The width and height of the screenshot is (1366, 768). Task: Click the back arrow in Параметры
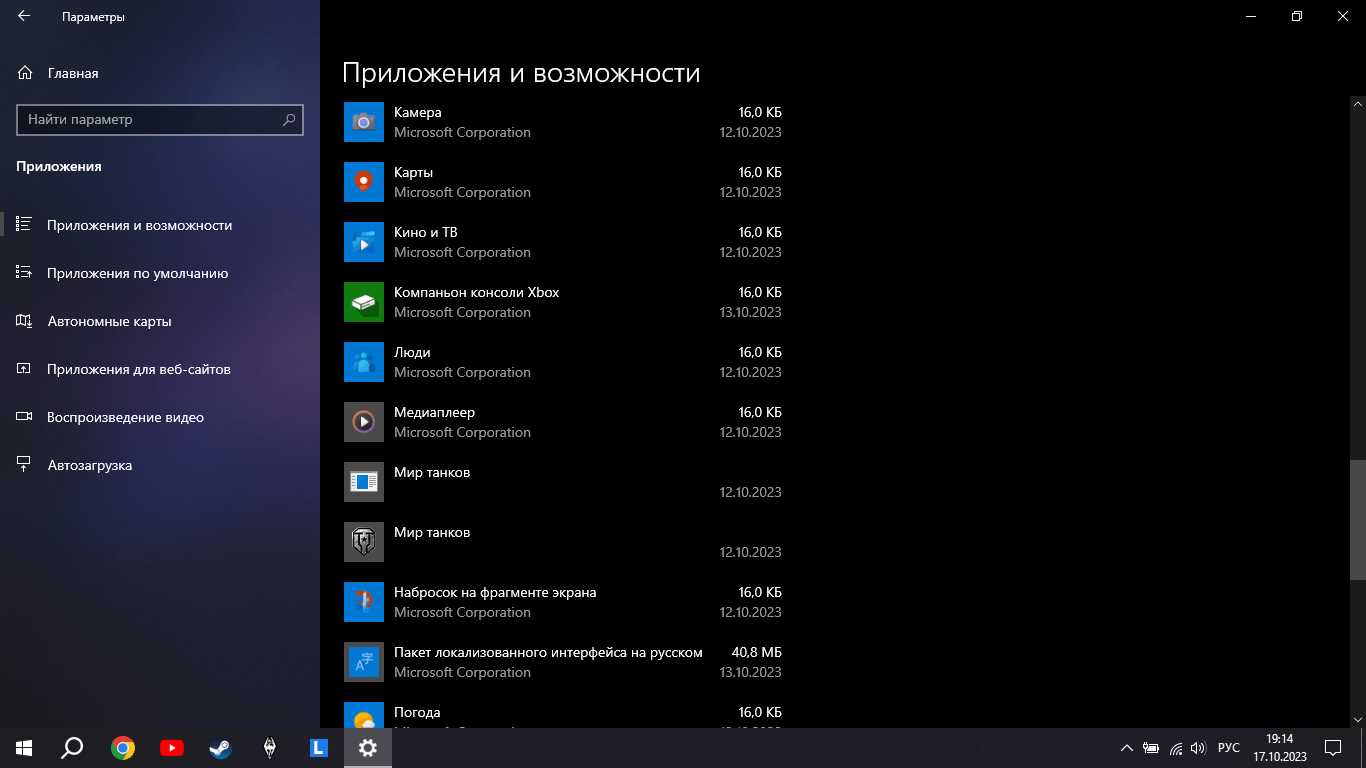click(x=24, y=16)
